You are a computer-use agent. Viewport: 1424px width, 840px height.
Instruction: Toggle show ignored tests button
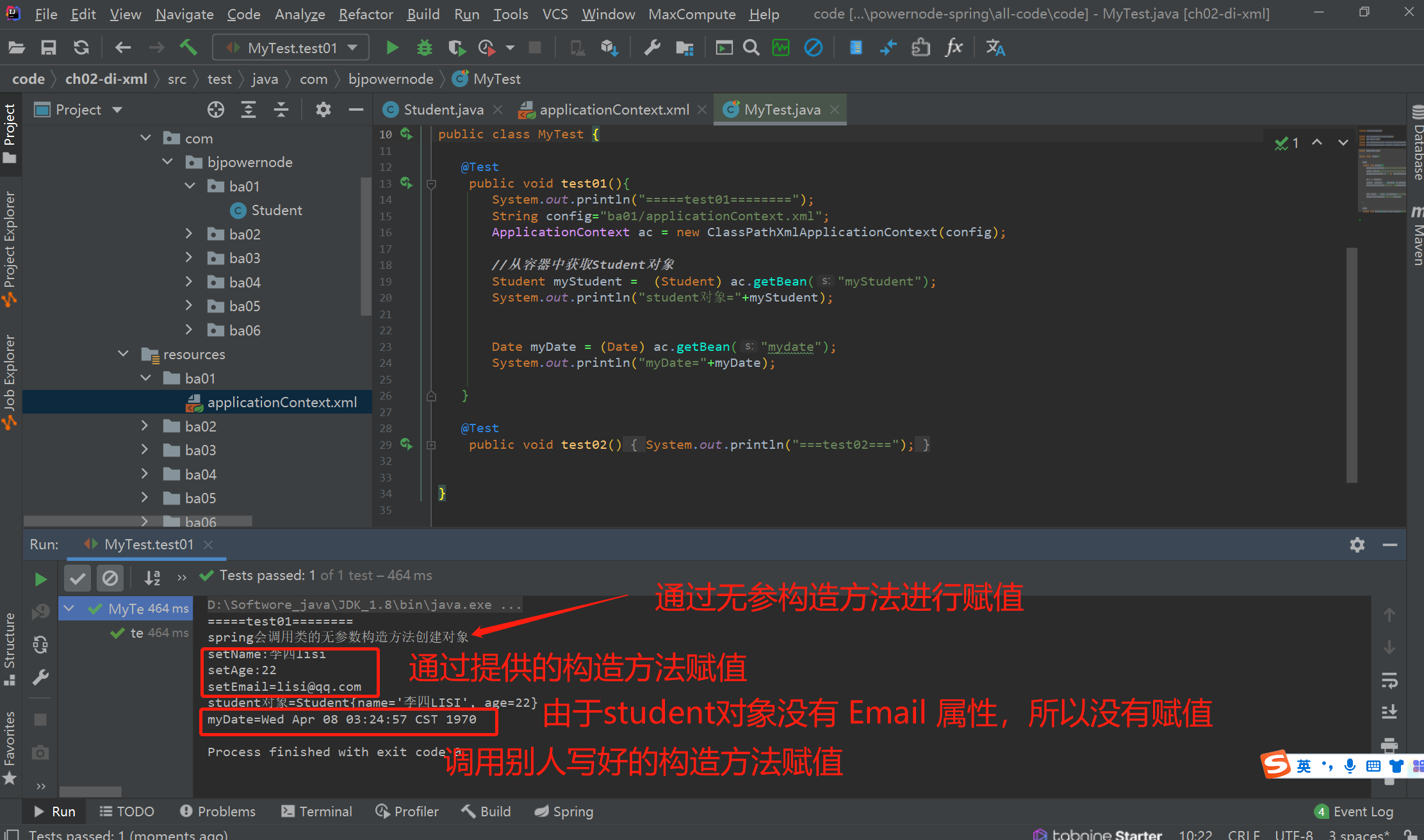pos(110,578)
